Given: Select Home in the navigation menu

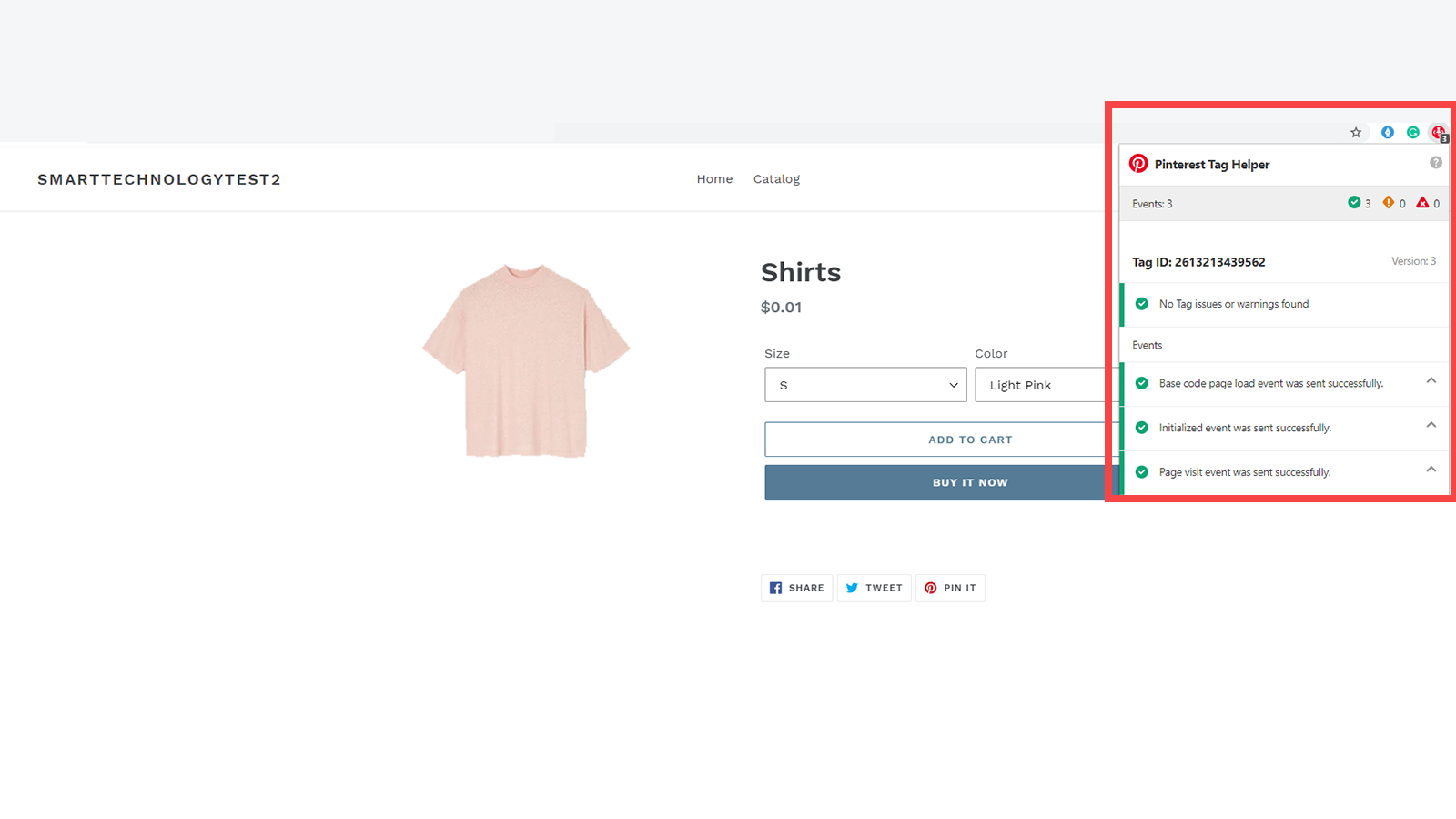Looking at the screenshot, I should [714, 178].
